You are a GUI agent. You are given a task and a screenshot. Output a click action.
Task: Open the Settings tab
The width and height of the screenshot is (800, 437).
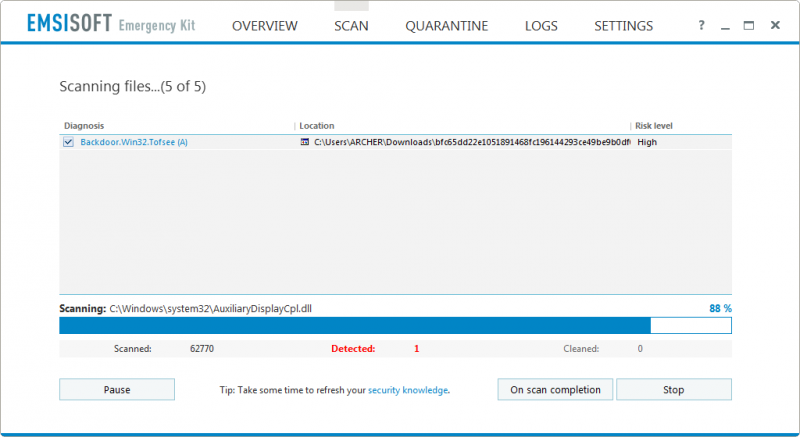pos(623,26)
